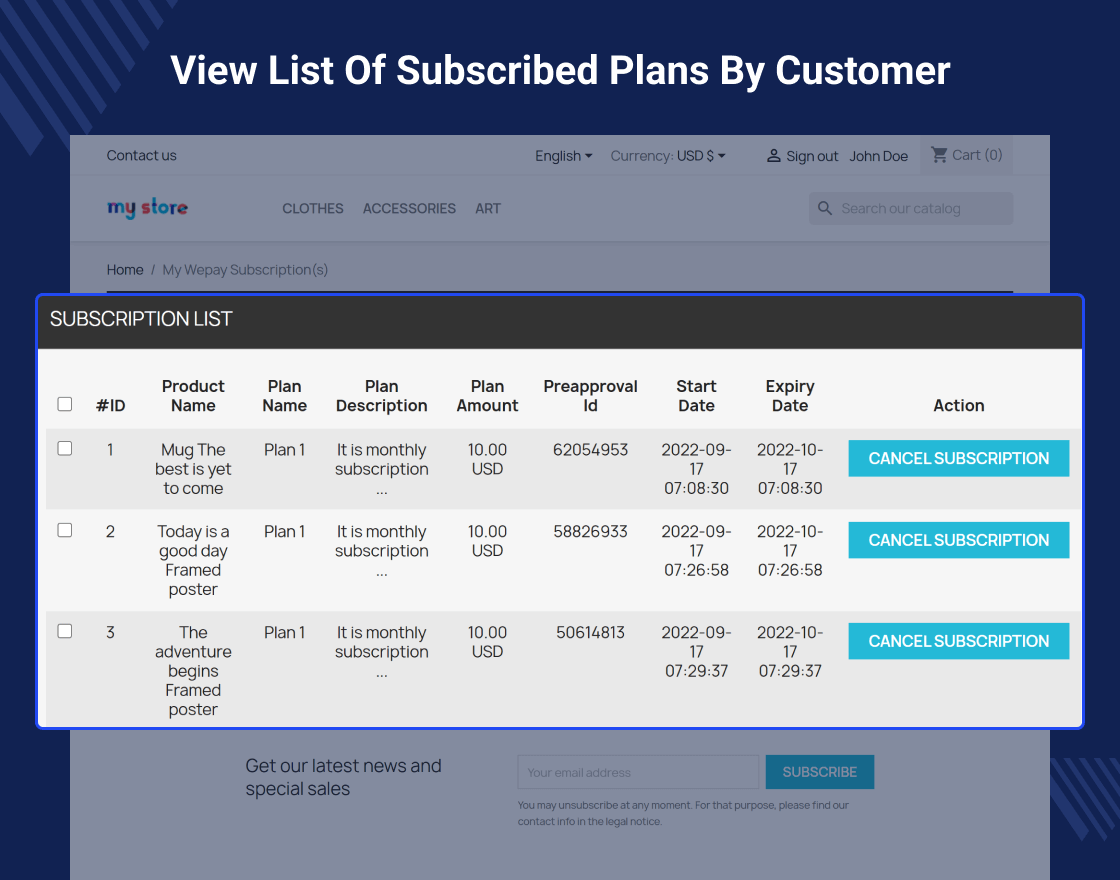Click start date 2022-09-17 07:08:30
This screenshot has width=1120, height=880.
pos(696,469)
